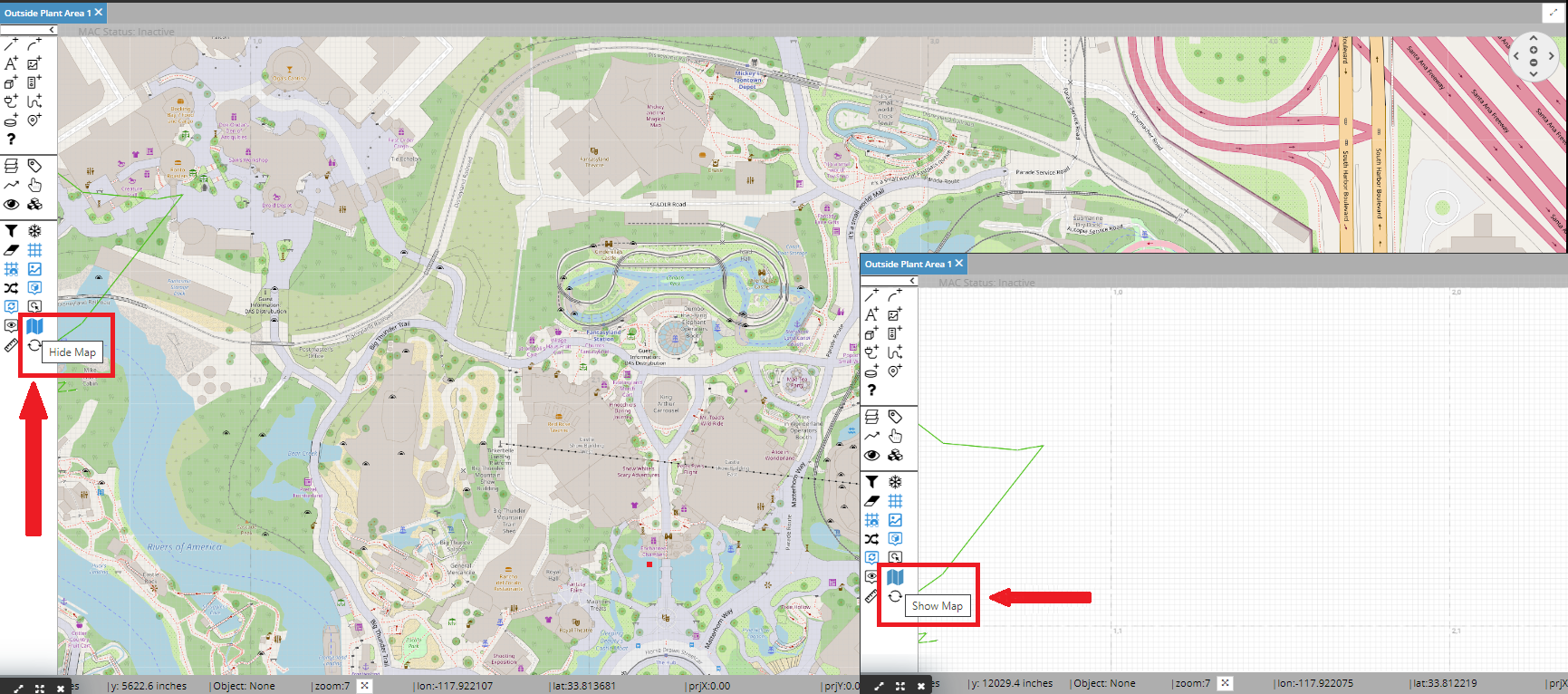Click the snowflake freeze icon in left window
This screenshot has height=694, width=1568.
click(x=34, y=231)
